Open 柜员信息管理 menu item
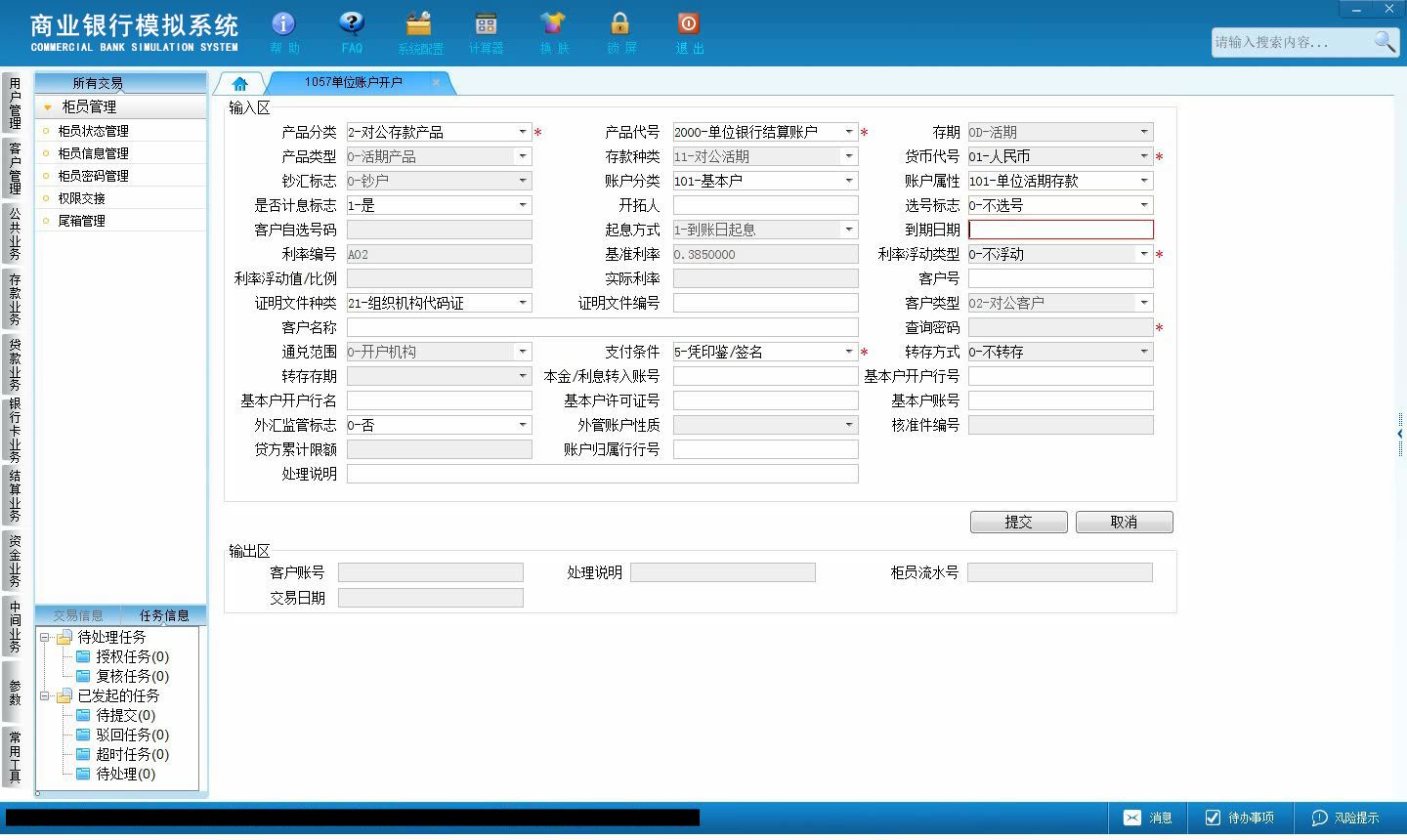 point(93,153)
